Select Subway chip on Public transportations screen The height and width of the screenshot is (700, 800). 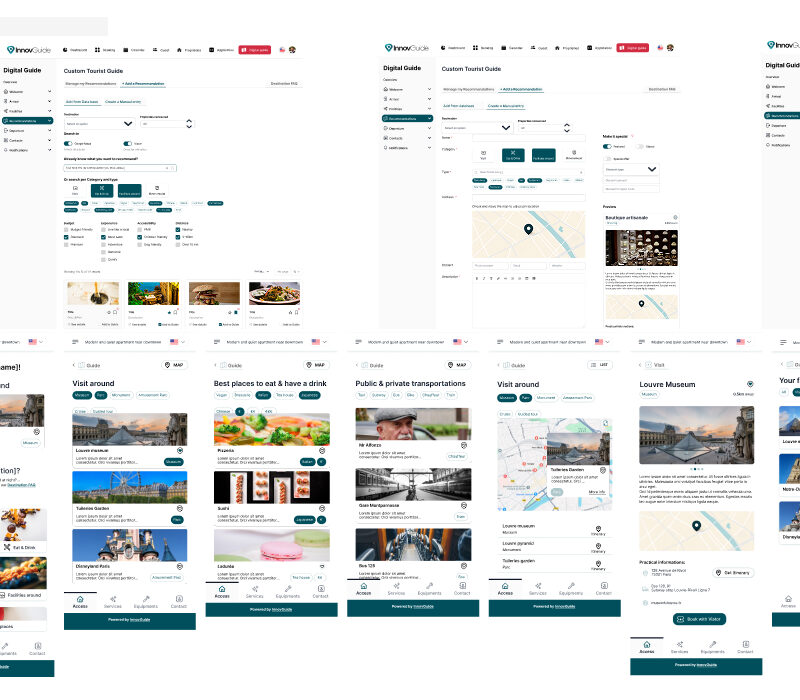click(x=379, y=395)
